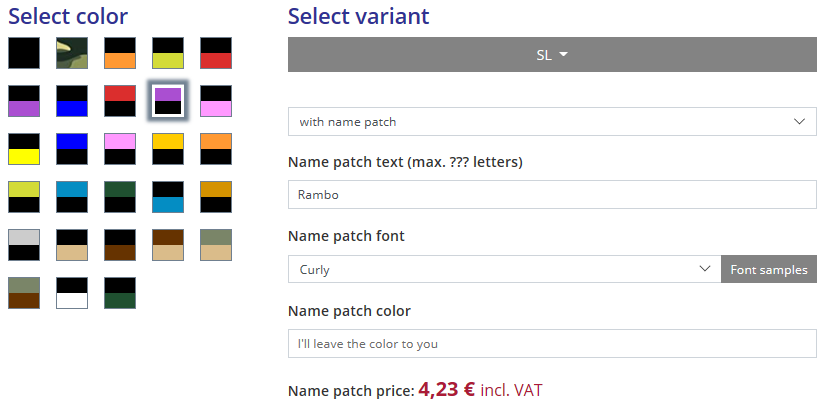The image size is (821, 415).
Task: Open the Curly font dropdown
Action: click(x=504, y=269)
